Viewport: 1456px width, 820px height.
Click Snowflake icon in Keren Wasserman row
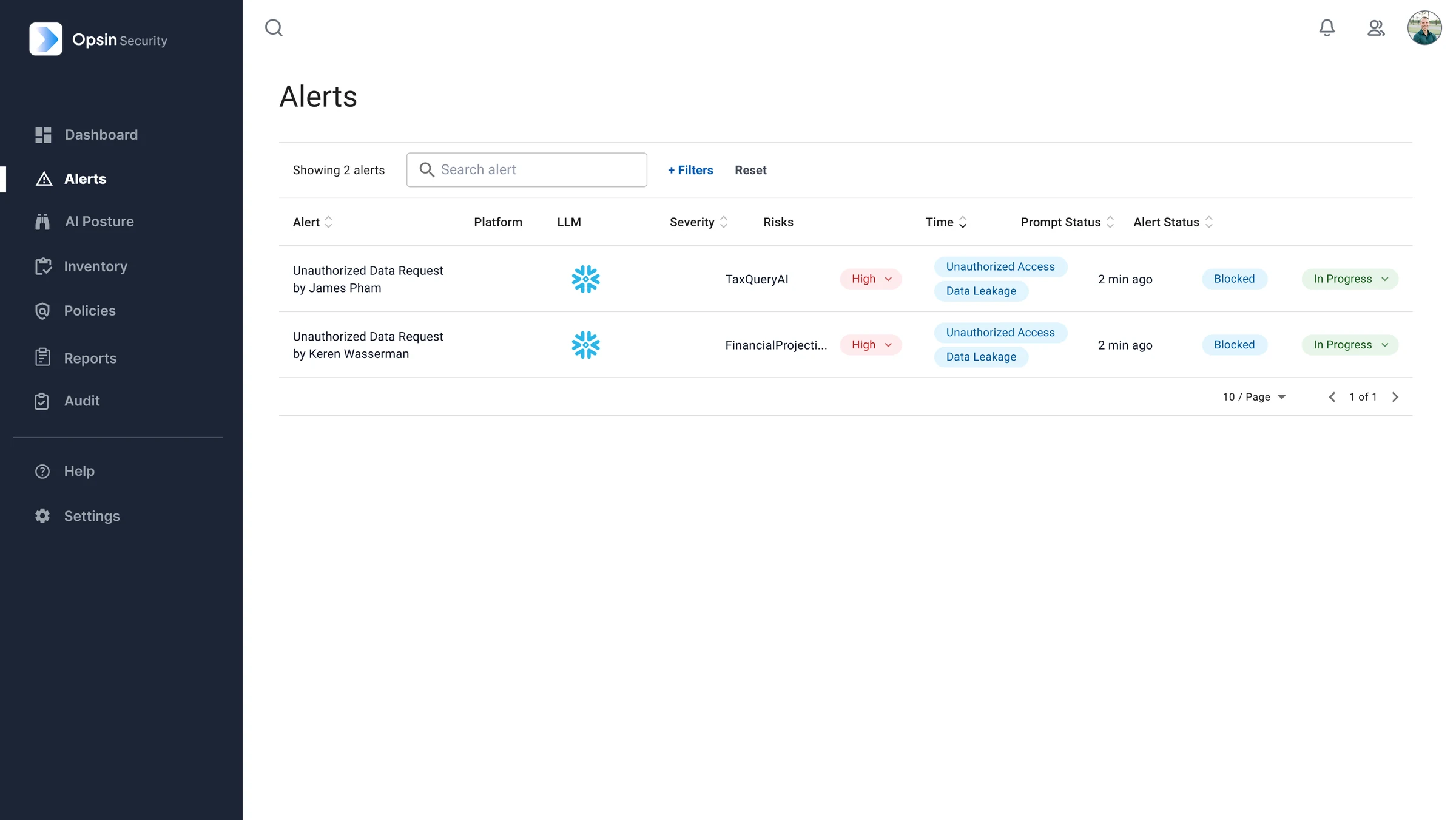coord(585,345)
